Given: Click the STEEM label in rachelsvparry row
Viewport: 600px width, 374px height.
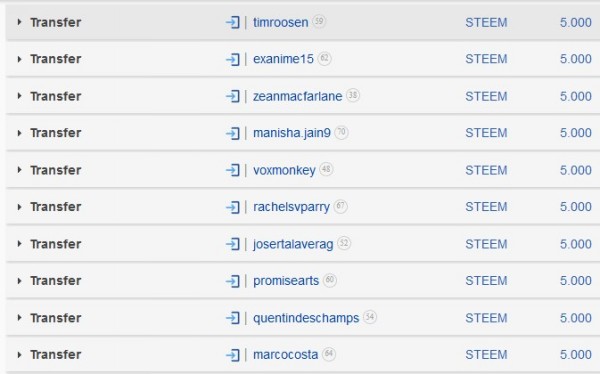Looking at the screenshot, I should tap(486, 207).
